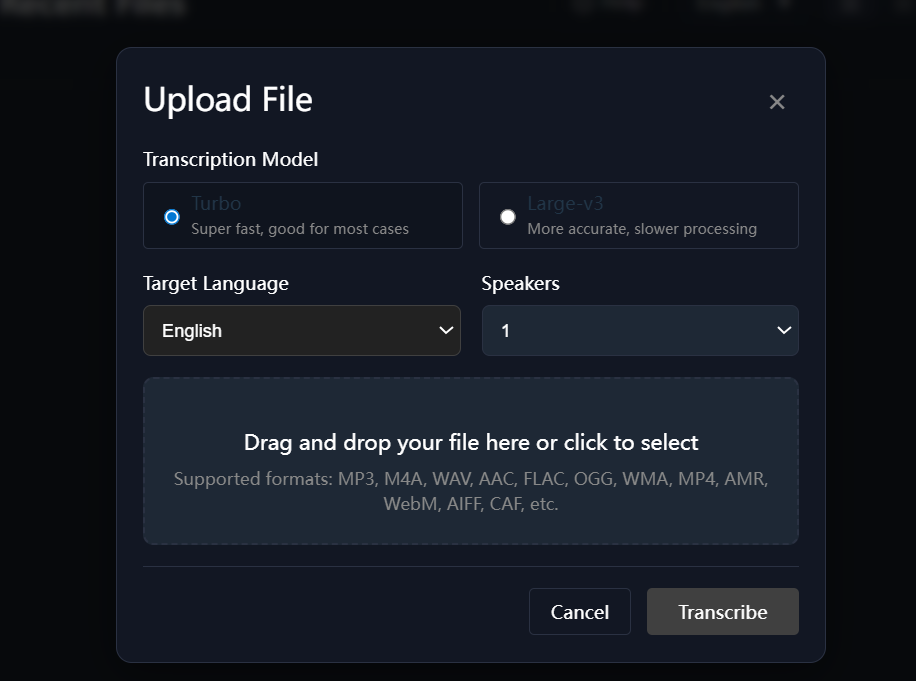Click 'More accurate, slower processing' description
This screenshot has width=916, height=681.
pos(642,229)
